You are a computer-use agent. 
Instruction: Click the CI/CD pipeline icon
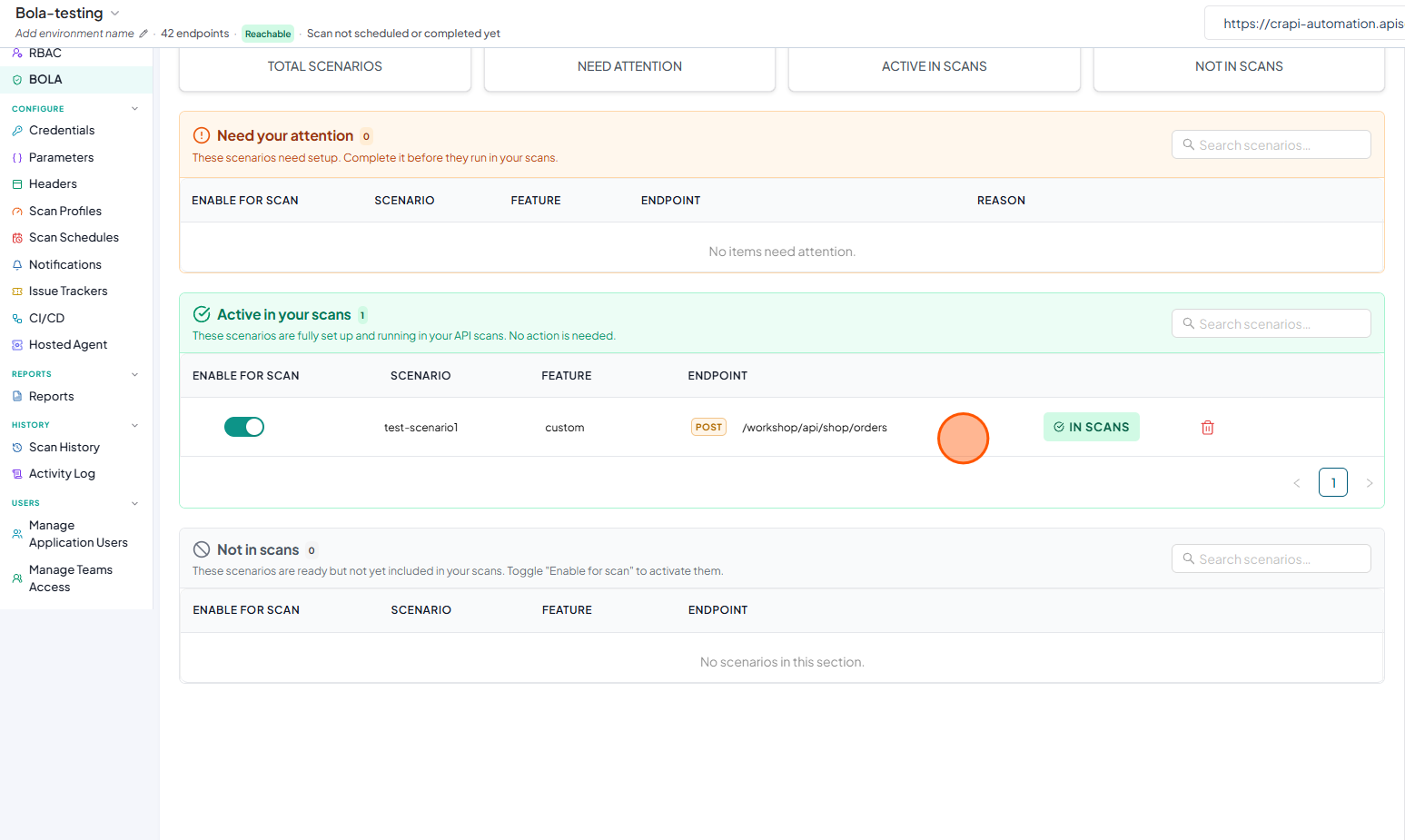tap(17, 319)
